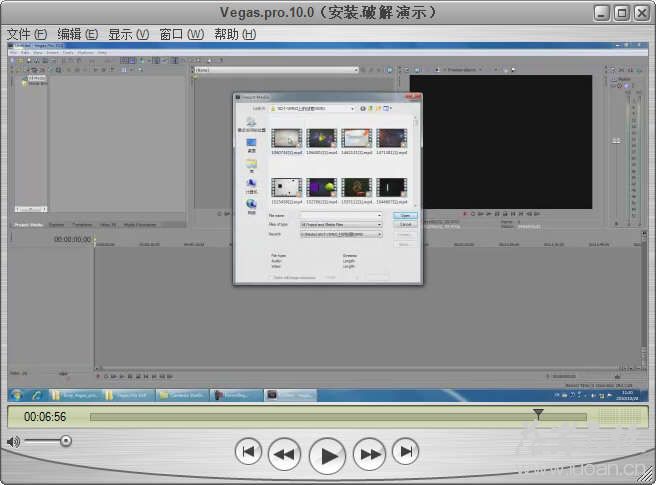Expand the Look in folder dropdown

(353, 108)
